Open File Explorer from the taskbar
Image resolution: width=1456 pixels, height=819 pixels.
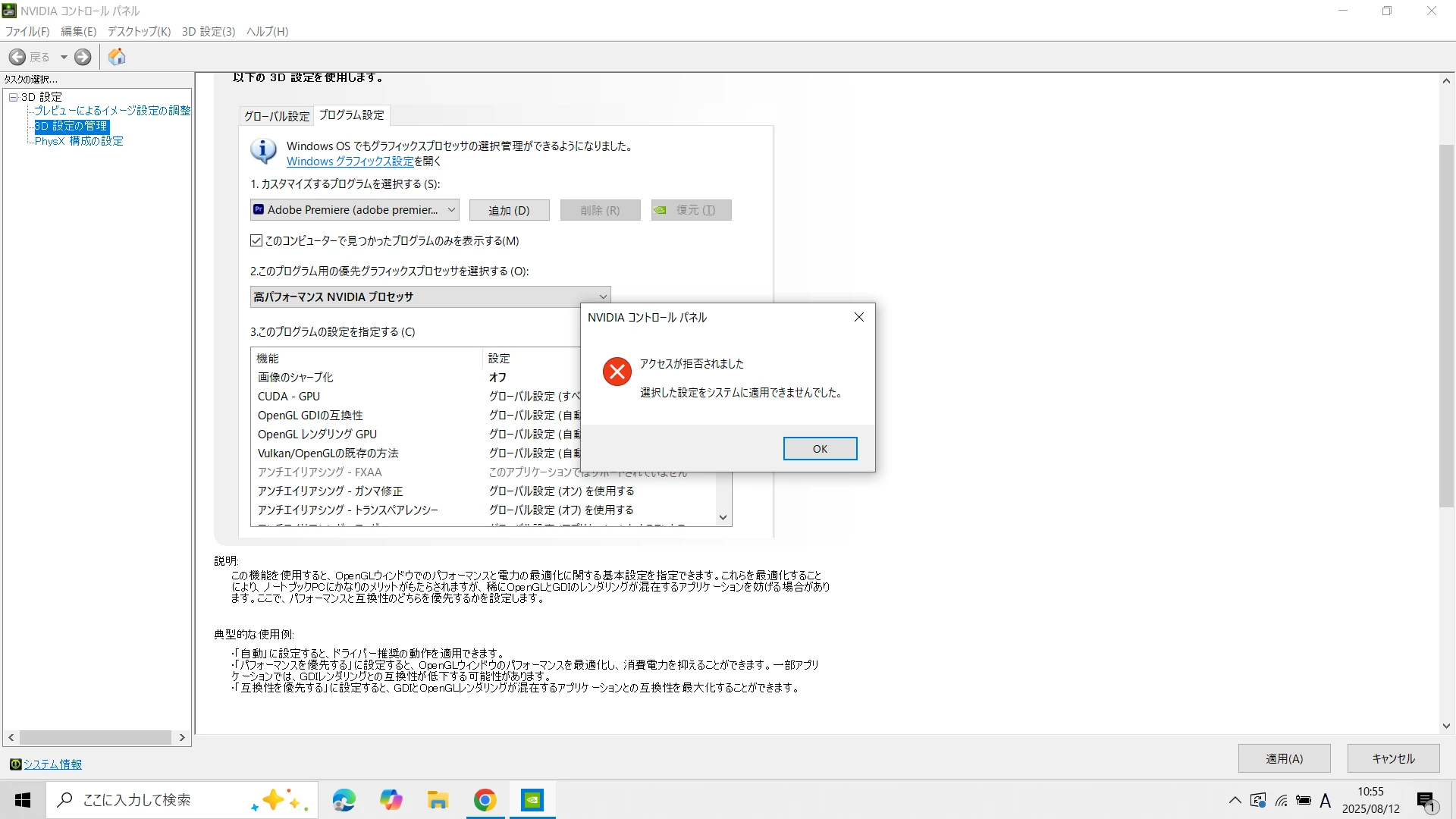click(x=438, y=800)
